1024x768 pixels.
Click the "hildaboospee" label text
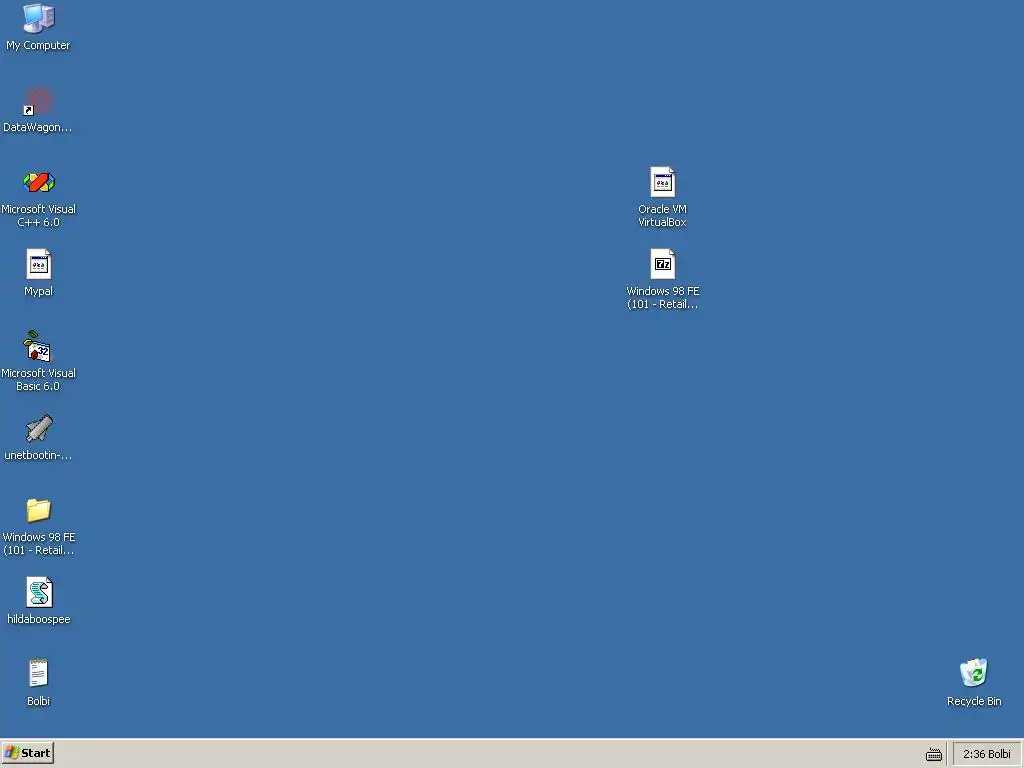pos(39,619)
